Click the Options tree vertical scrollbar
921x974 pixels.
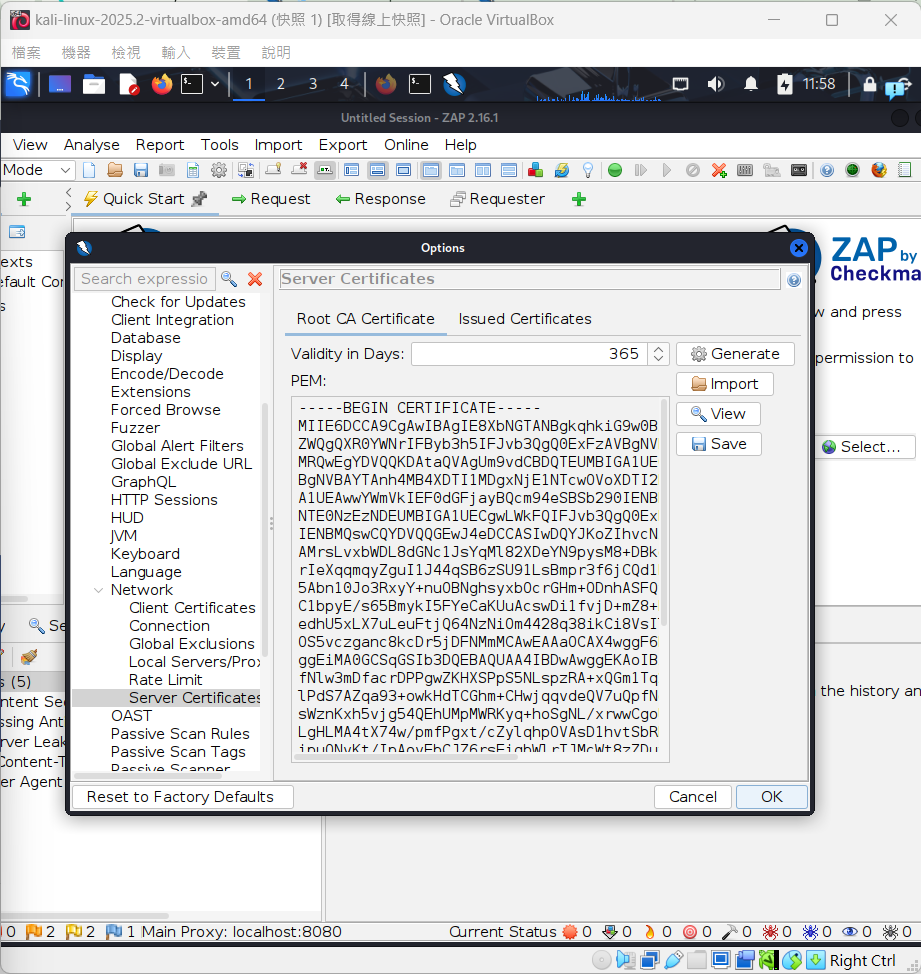click(265, 530)
